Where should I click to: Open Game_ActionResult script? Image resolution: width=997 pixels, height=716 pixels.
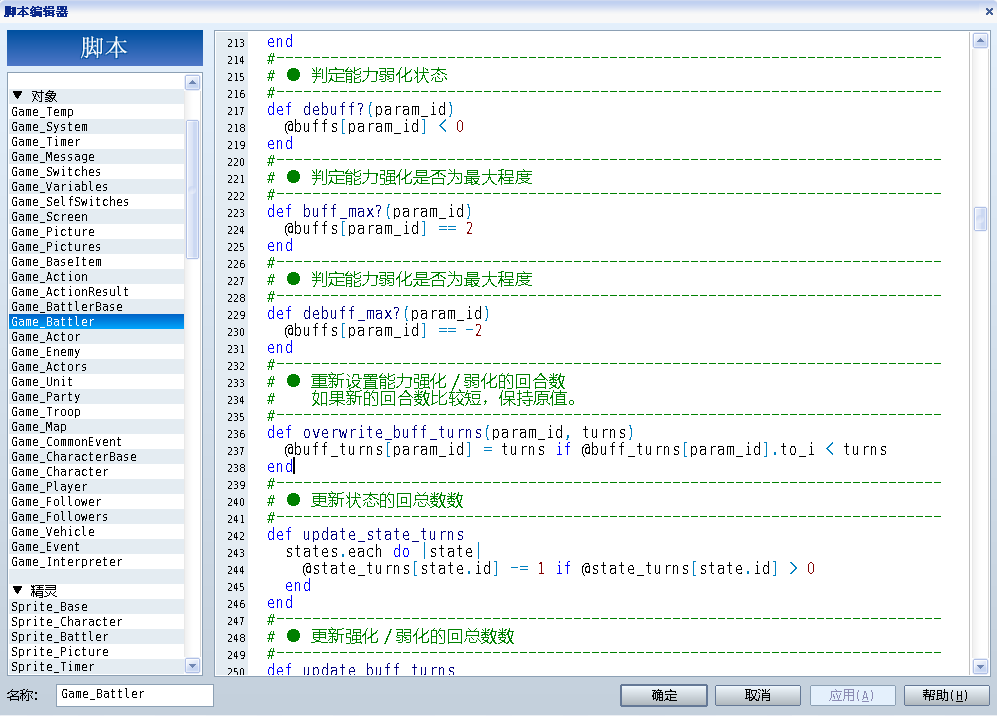[97, 291]
